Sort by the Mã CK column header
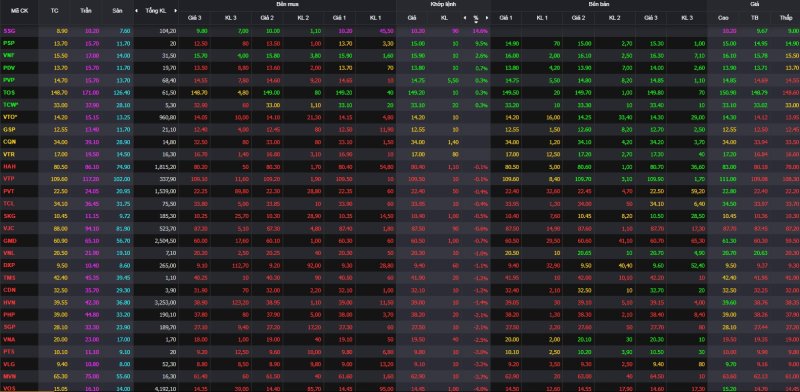Image resolution: width=800 pixels, height=392 pixels. [x=19, y=11]
